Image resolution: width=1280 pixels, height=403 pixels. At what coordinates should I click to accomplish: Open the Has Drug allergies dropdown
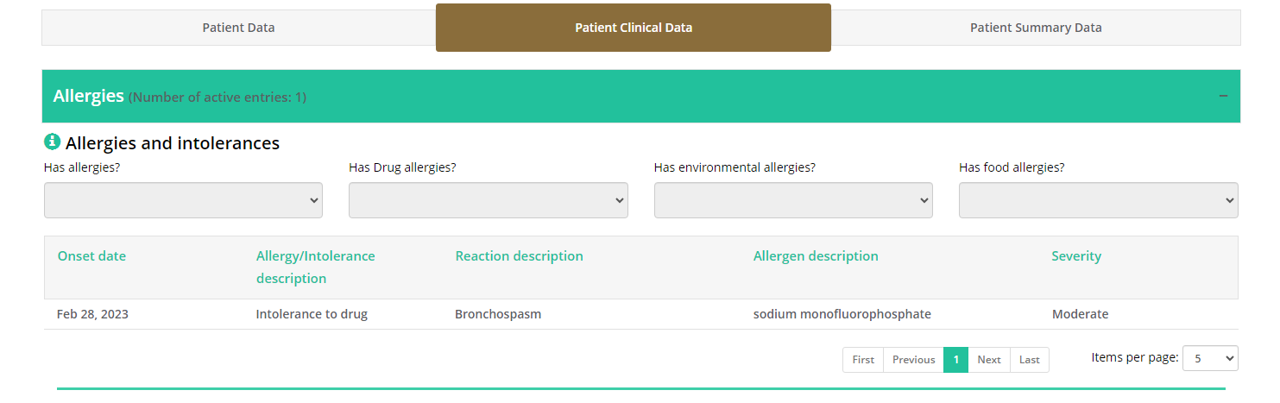pyautogui.click(x=488, y=200)
